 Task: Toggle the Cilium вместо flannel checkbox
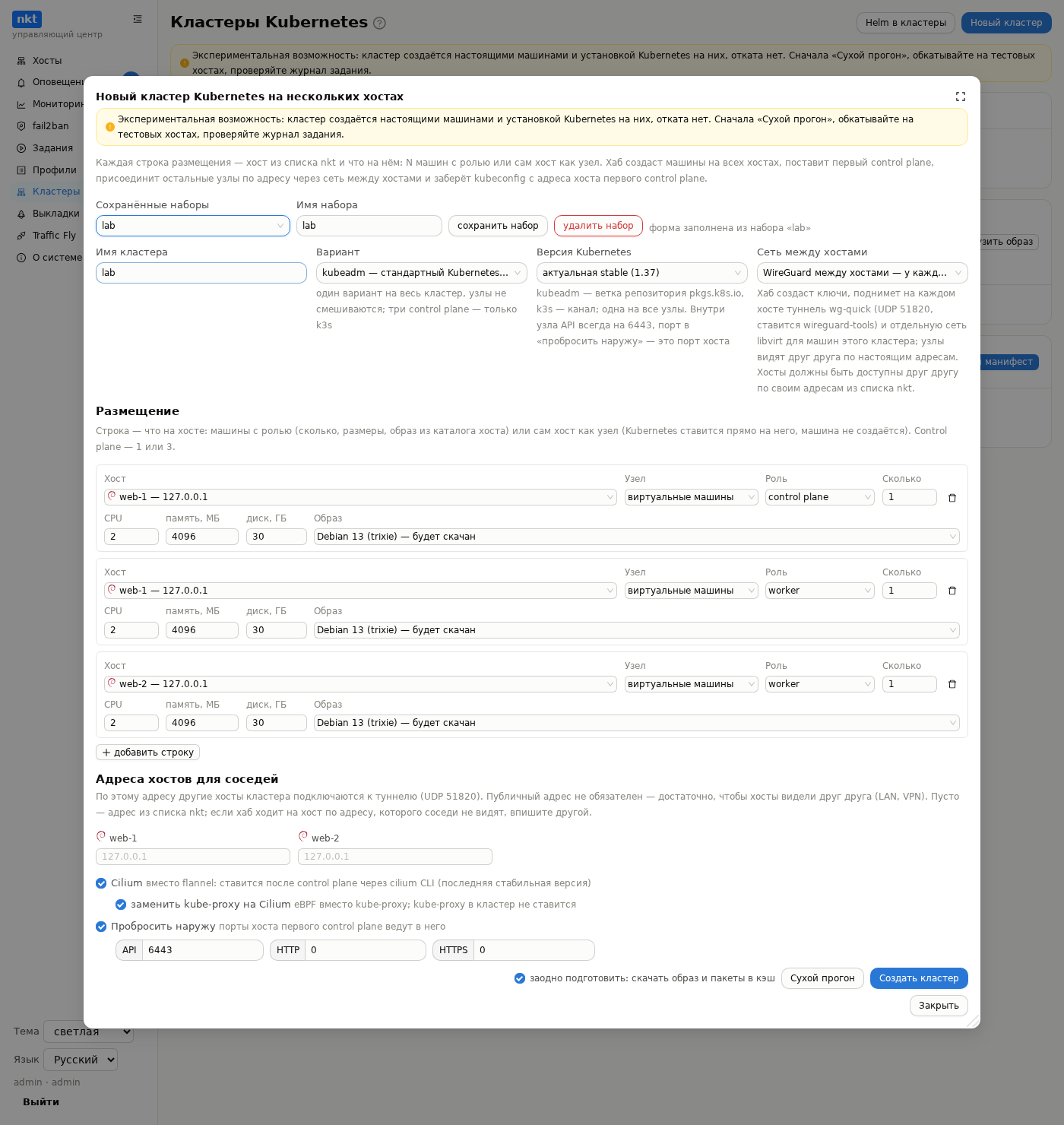pos(101,883)
